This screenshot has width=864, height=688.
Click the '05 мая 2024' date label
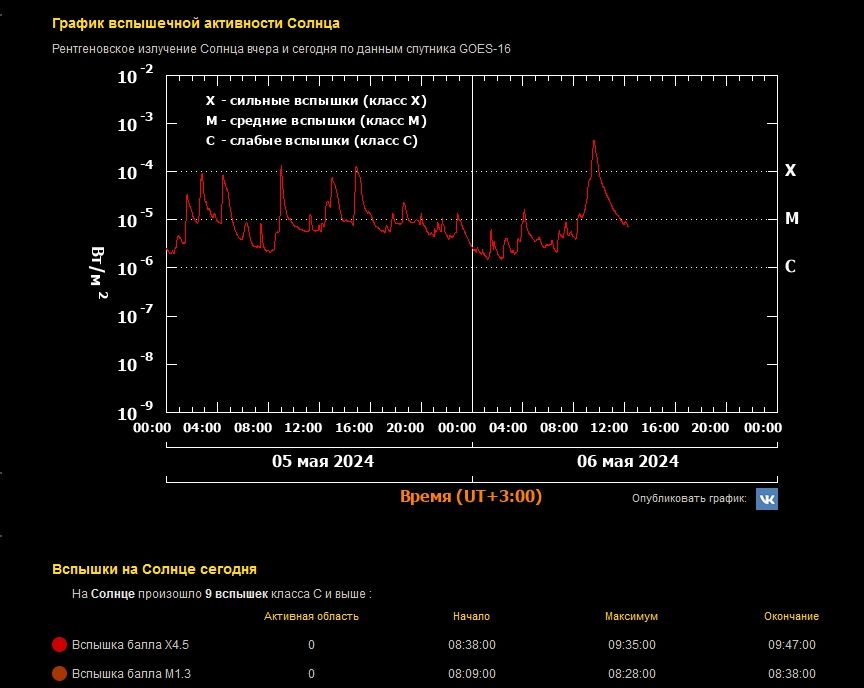(323, 461)
